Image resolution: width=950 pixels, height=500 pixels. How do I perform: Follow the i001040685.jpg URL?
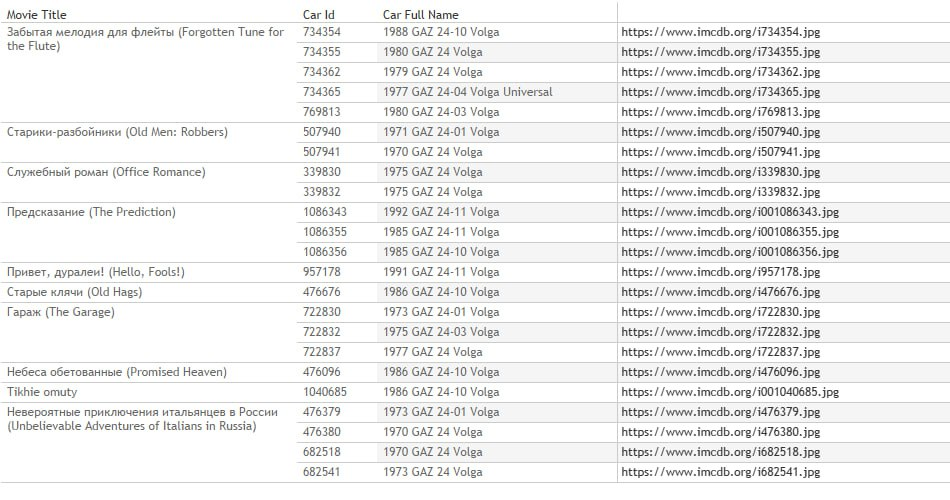730,392
